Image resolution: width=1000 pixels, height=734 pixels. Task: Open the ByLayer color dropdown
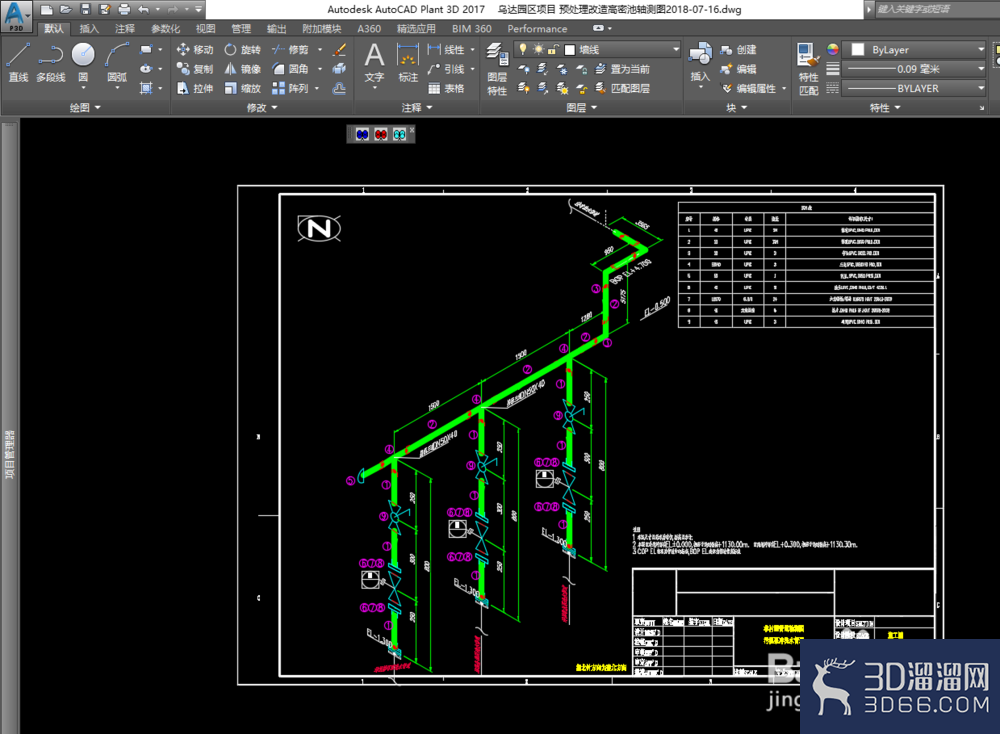(x=981, y=49)
